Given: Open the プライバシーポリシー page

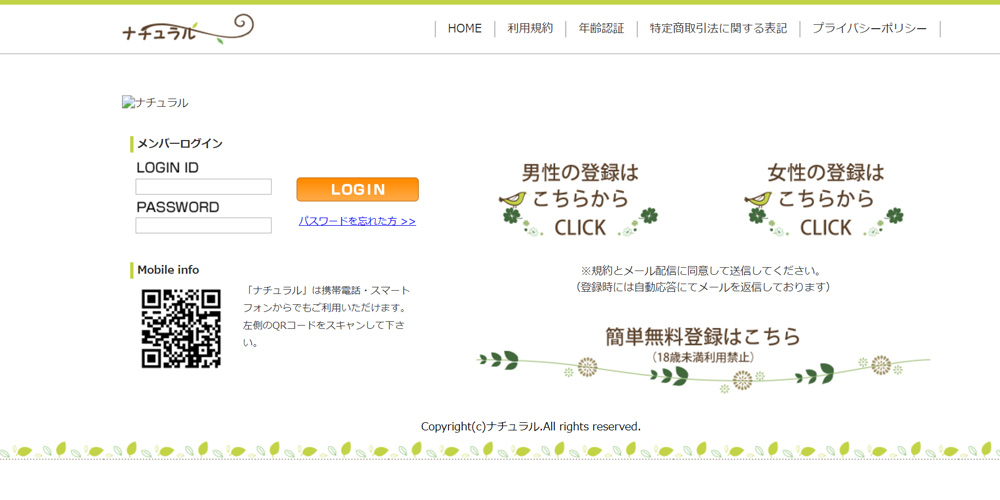Looking at the screenshot, I should click(869, 29).
